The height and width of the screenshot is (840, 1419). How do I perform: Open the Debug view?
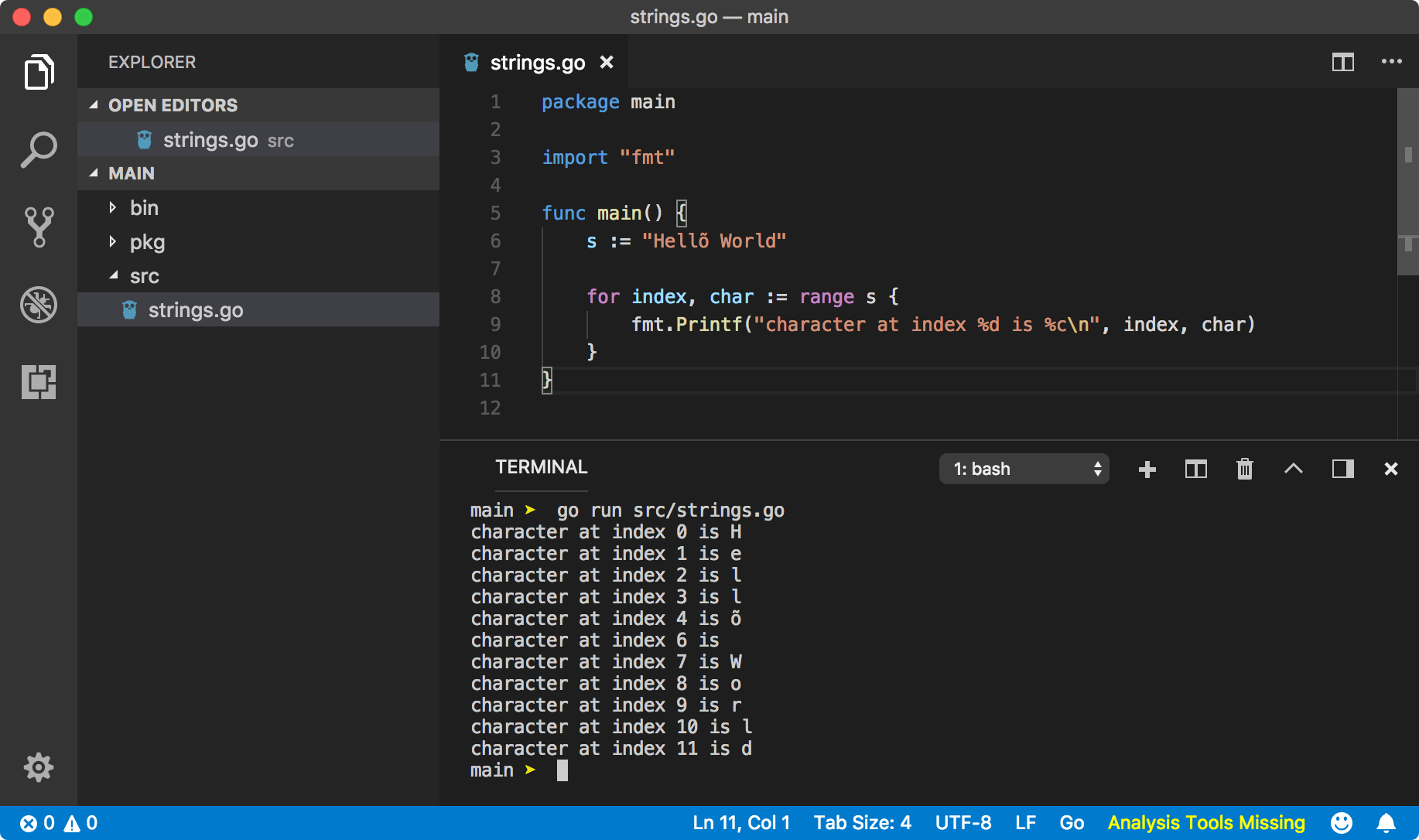(38, 305)
